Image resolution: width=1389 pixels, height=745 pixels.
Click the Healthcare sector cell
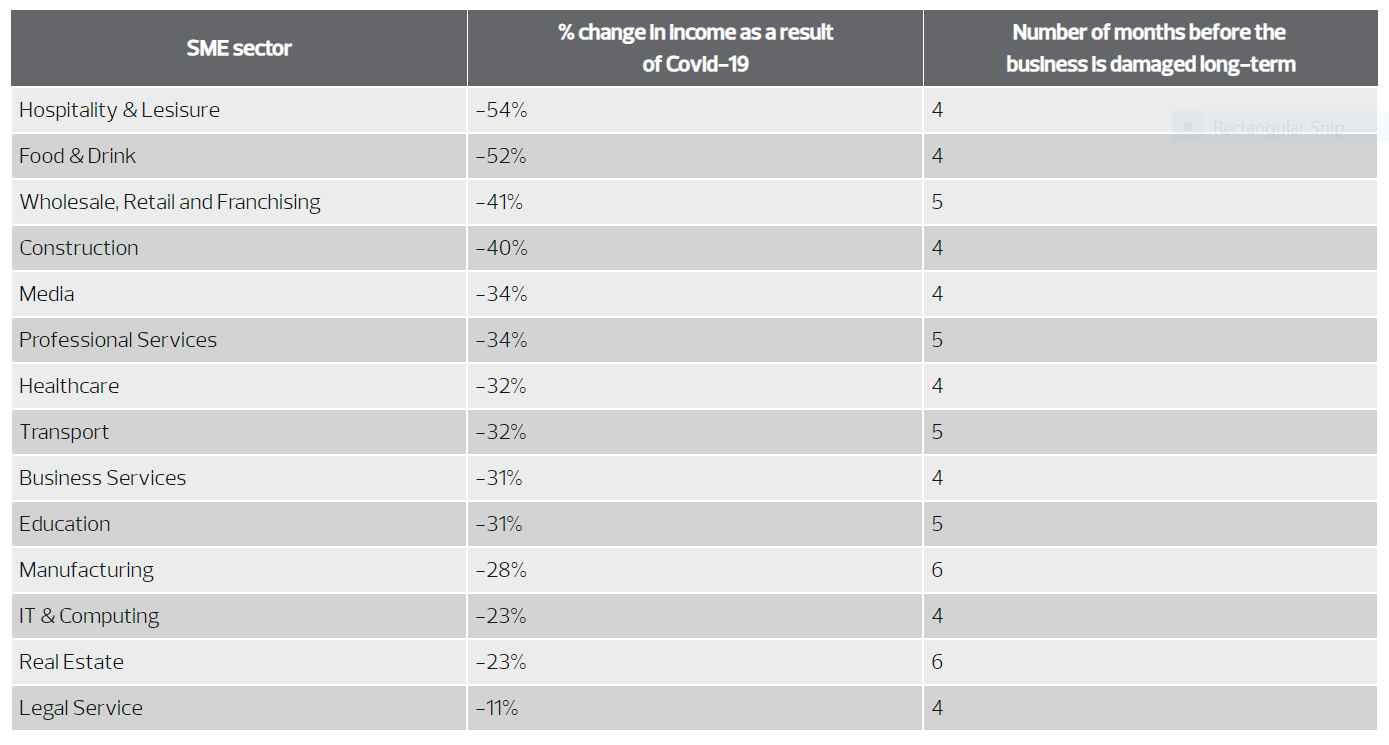[69, 386]
